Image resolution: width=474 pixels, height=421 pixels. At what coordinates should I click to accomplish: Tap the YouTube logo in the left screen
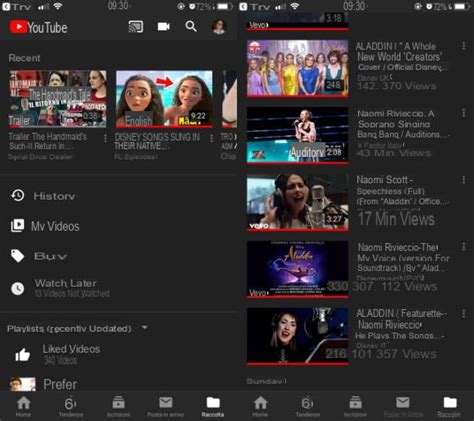38,27
